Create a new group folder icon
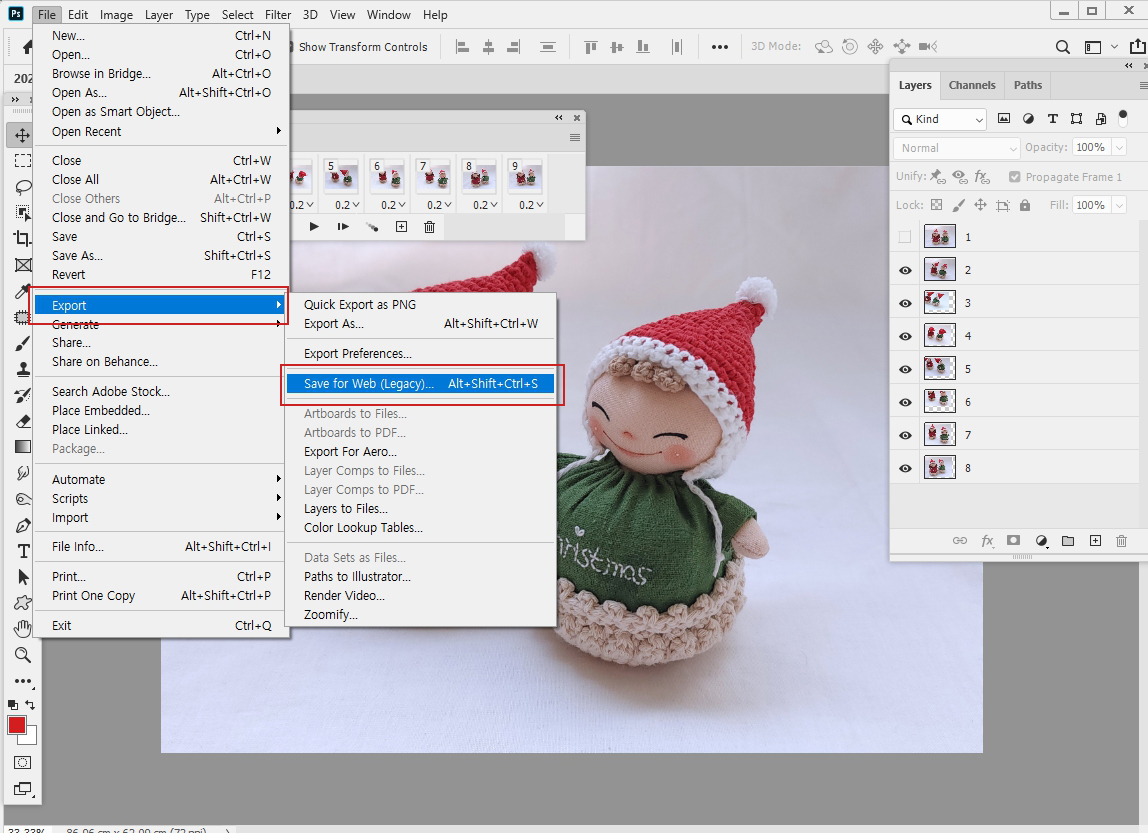1148x833 pixels. tap(1068, 541)
